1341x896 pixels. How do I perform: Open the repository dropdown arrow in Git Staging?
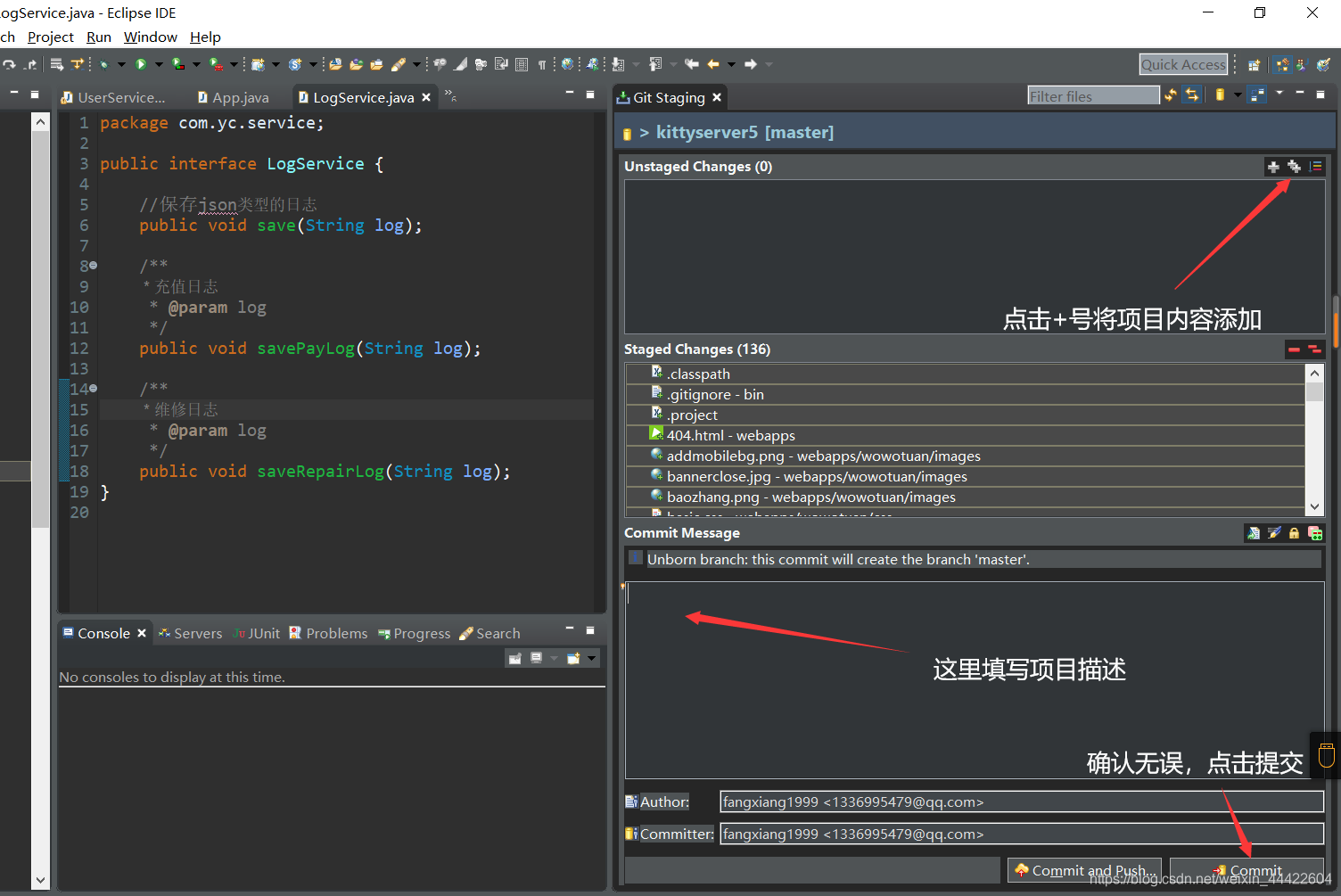[x=1238, y=95]
